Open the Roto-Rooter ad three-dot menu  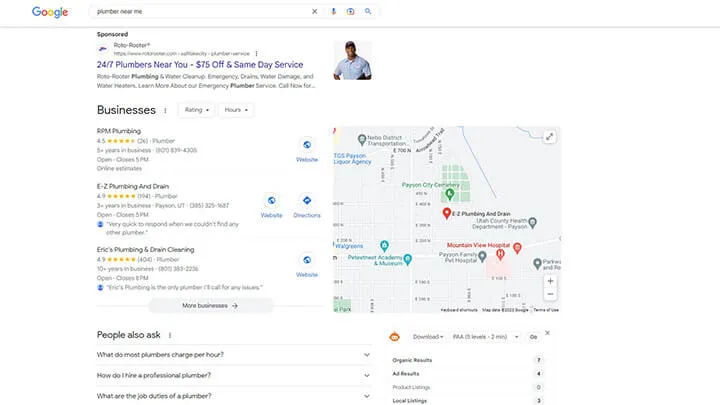click(256, 54)
